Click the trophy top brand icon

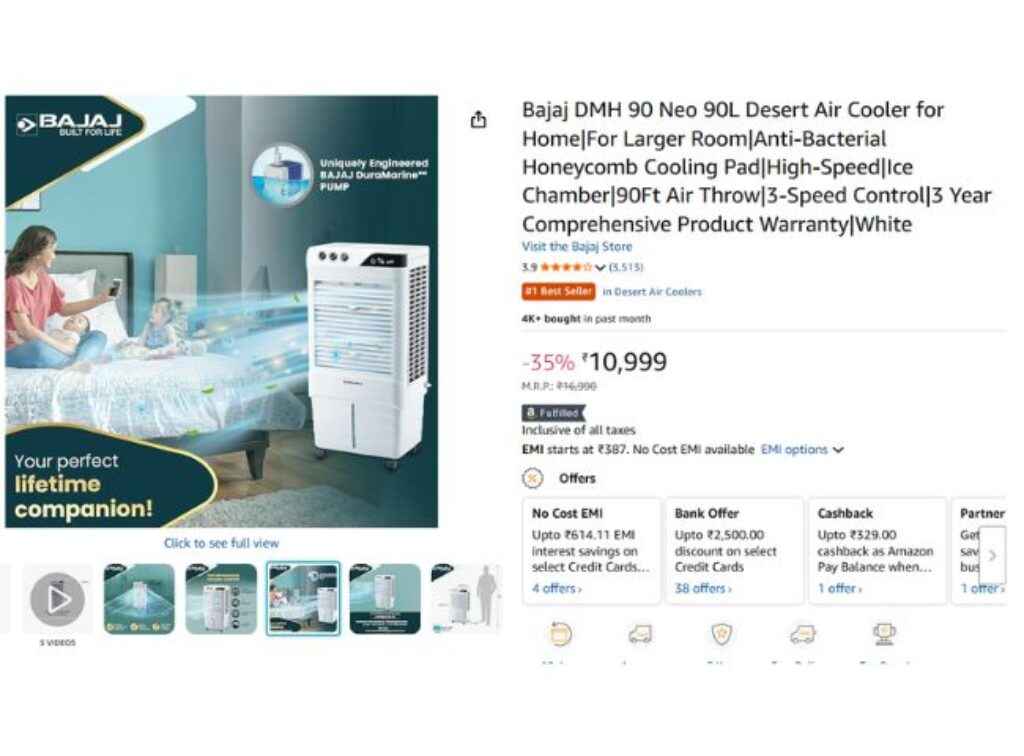click(x=884, y=633)
